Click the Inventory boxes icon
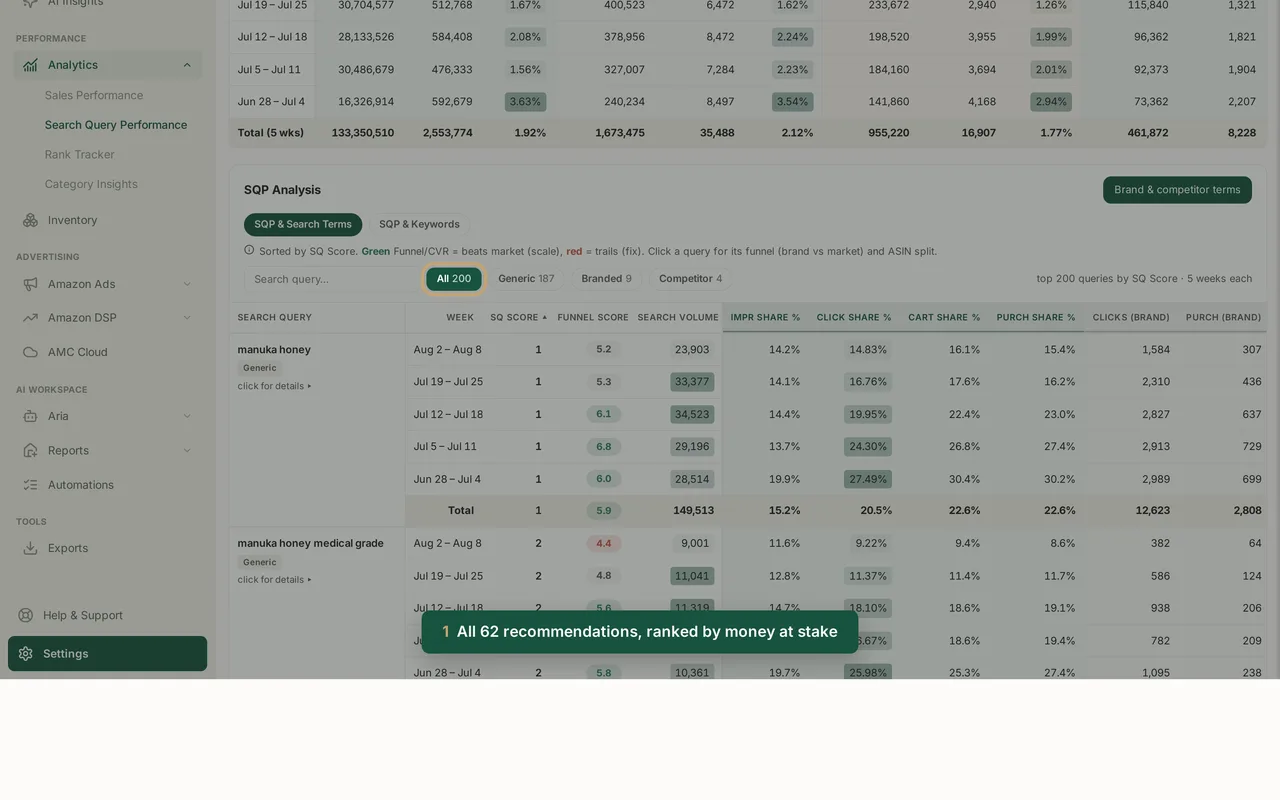The width and height of the screenshot is (1280, 800). 30,220
